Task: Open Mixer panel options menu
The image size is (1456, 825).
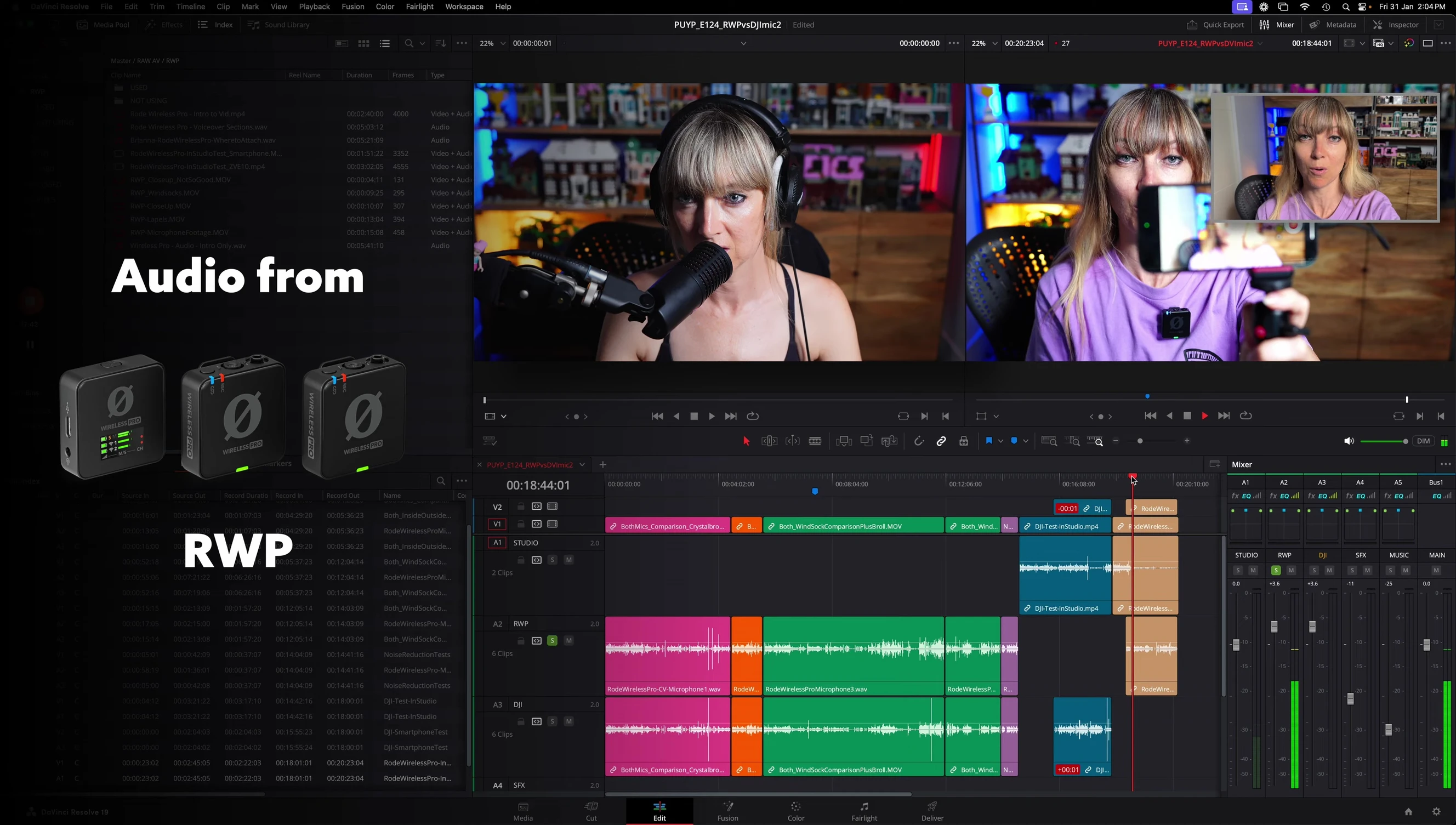Action: click(1445, 464)
